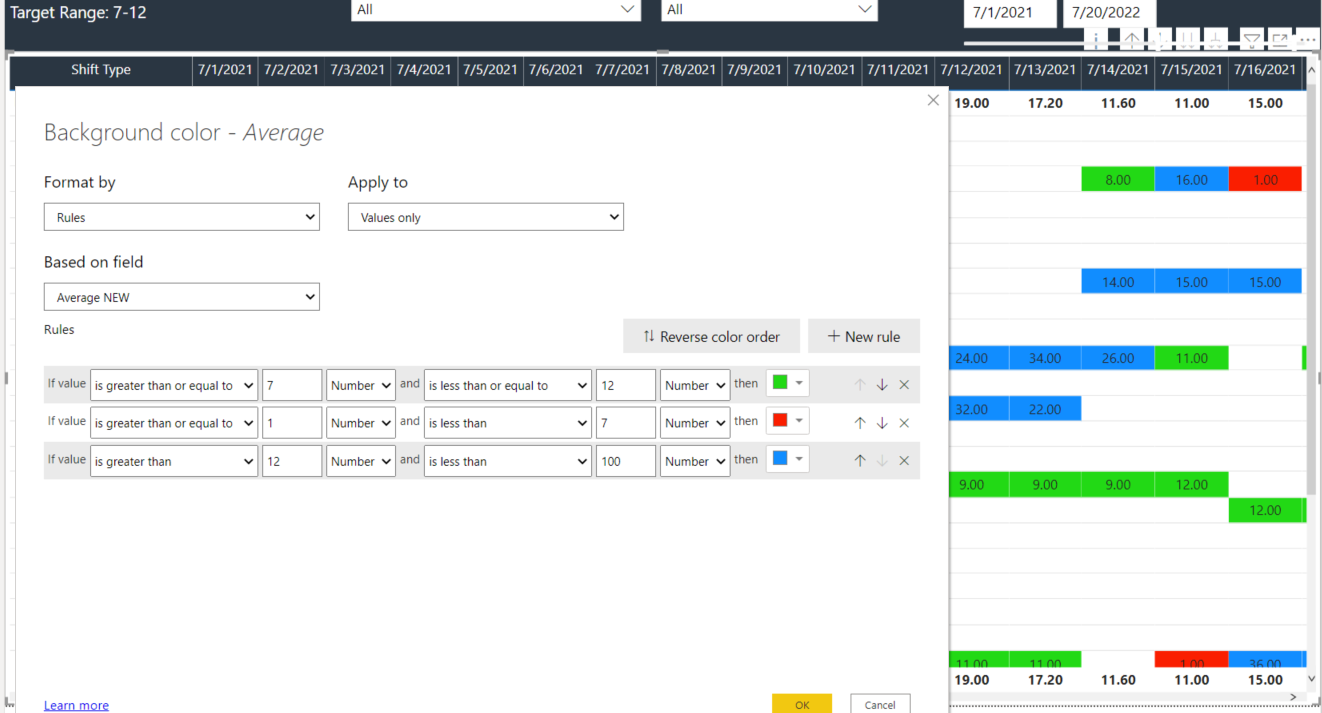Delete the first rule (7 to 12)
This screenshot has height=713, width=1322.
[904, 385]
